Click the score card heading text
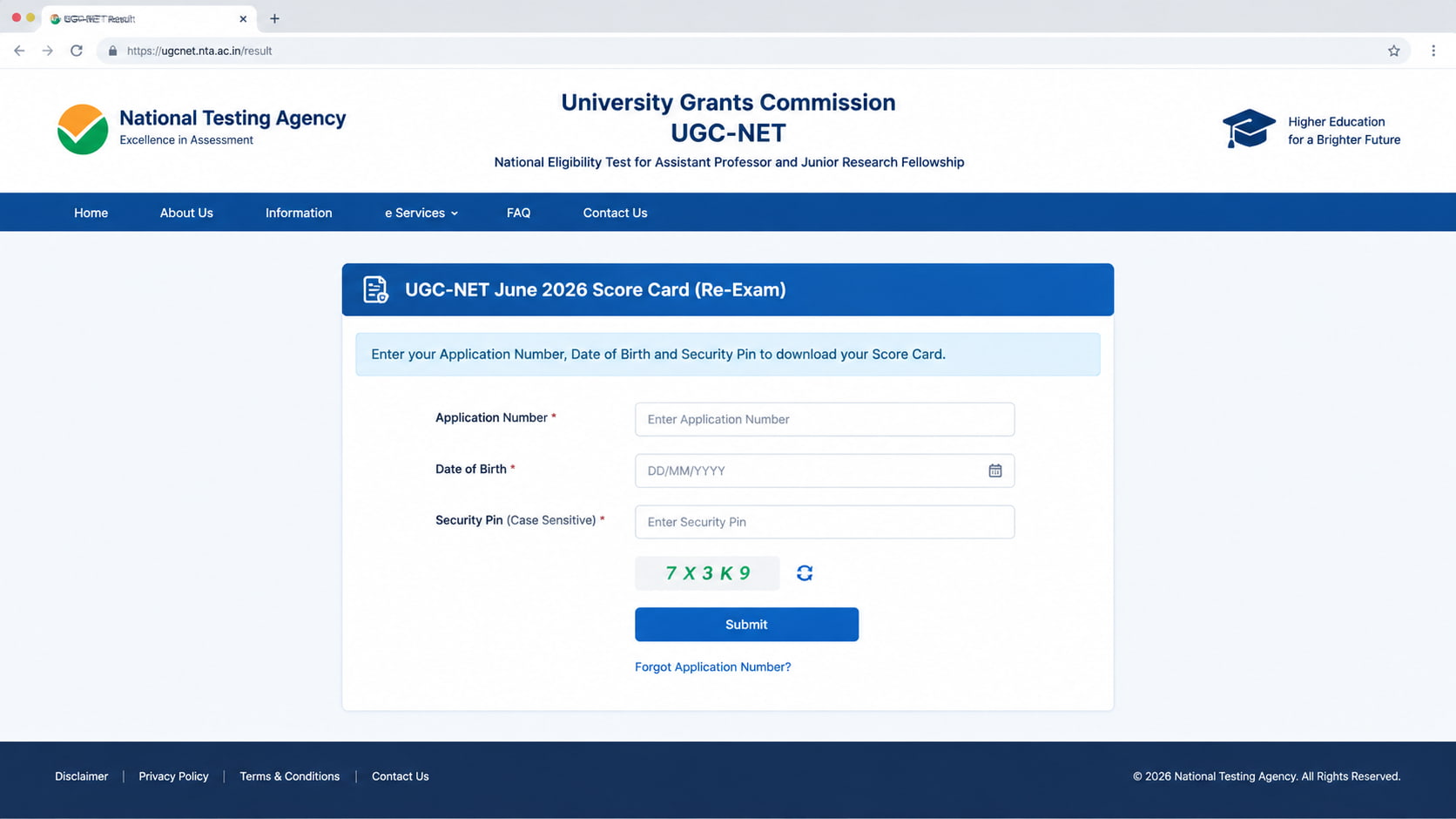This screenshot has height=819, width=1456. pyautogui.click(x=595, y=289)
